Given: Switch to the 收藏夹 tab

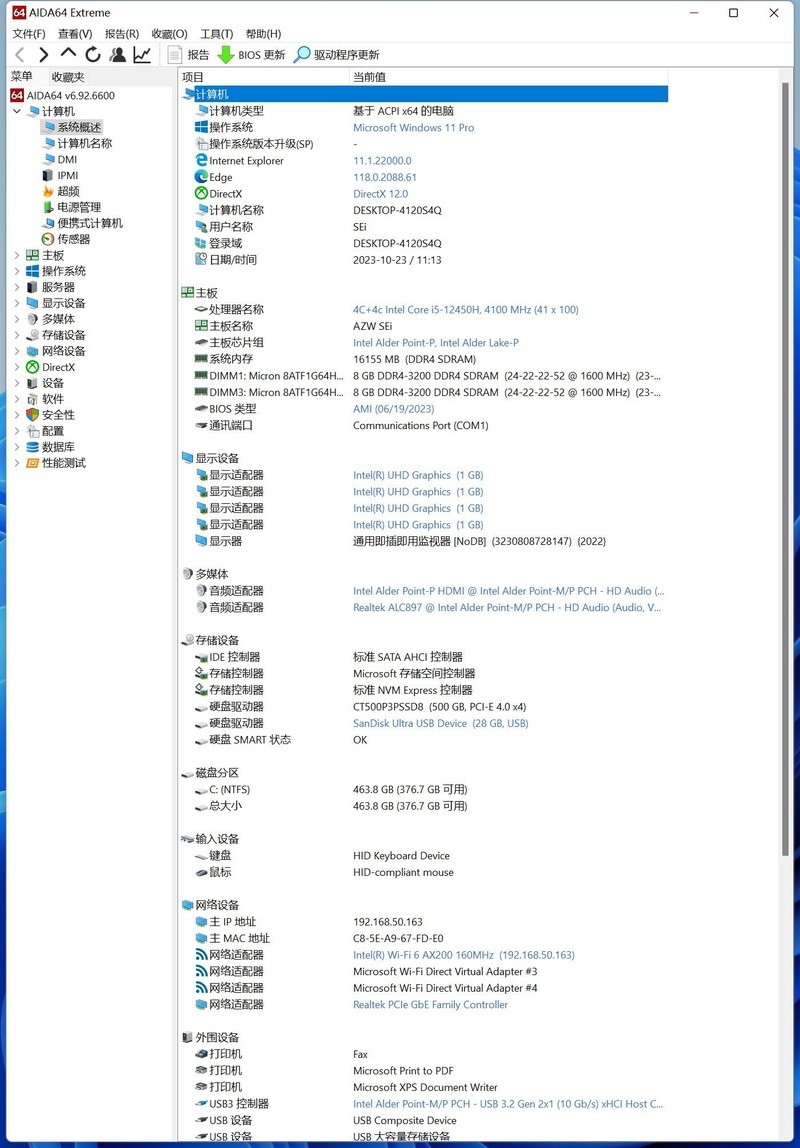Looking at the screenshot, I should point(67,76).
